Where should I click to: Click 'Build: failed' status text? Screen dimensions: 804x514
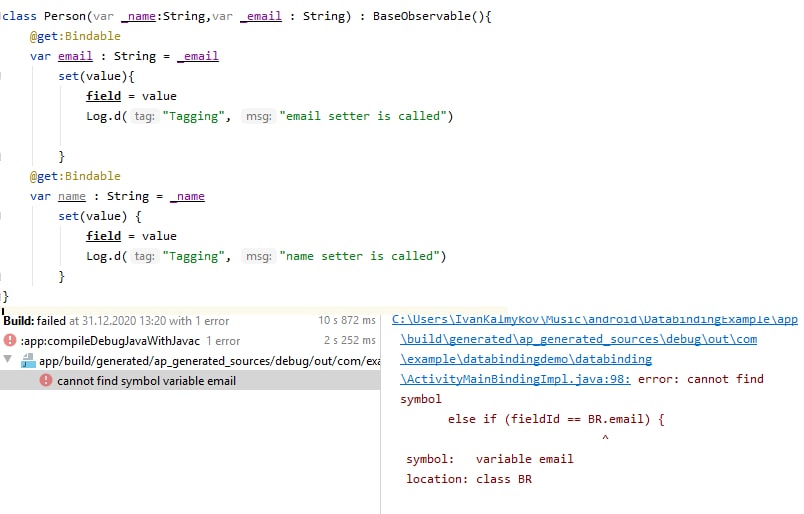point(35,321)
